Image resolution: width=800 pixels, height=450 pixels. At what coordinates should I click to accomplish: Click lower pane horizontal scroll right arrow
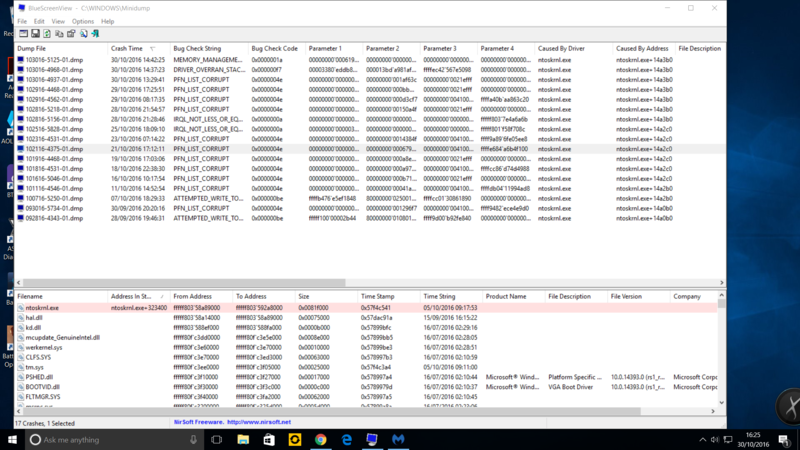pos(713,411)
